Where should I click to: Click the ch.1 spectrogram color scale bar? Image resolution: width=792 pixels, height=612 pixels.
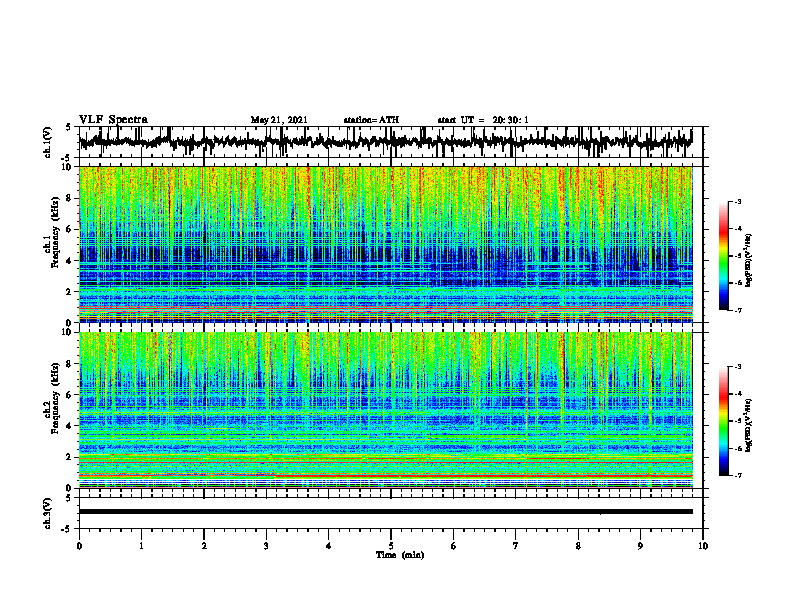click(724, 256)
